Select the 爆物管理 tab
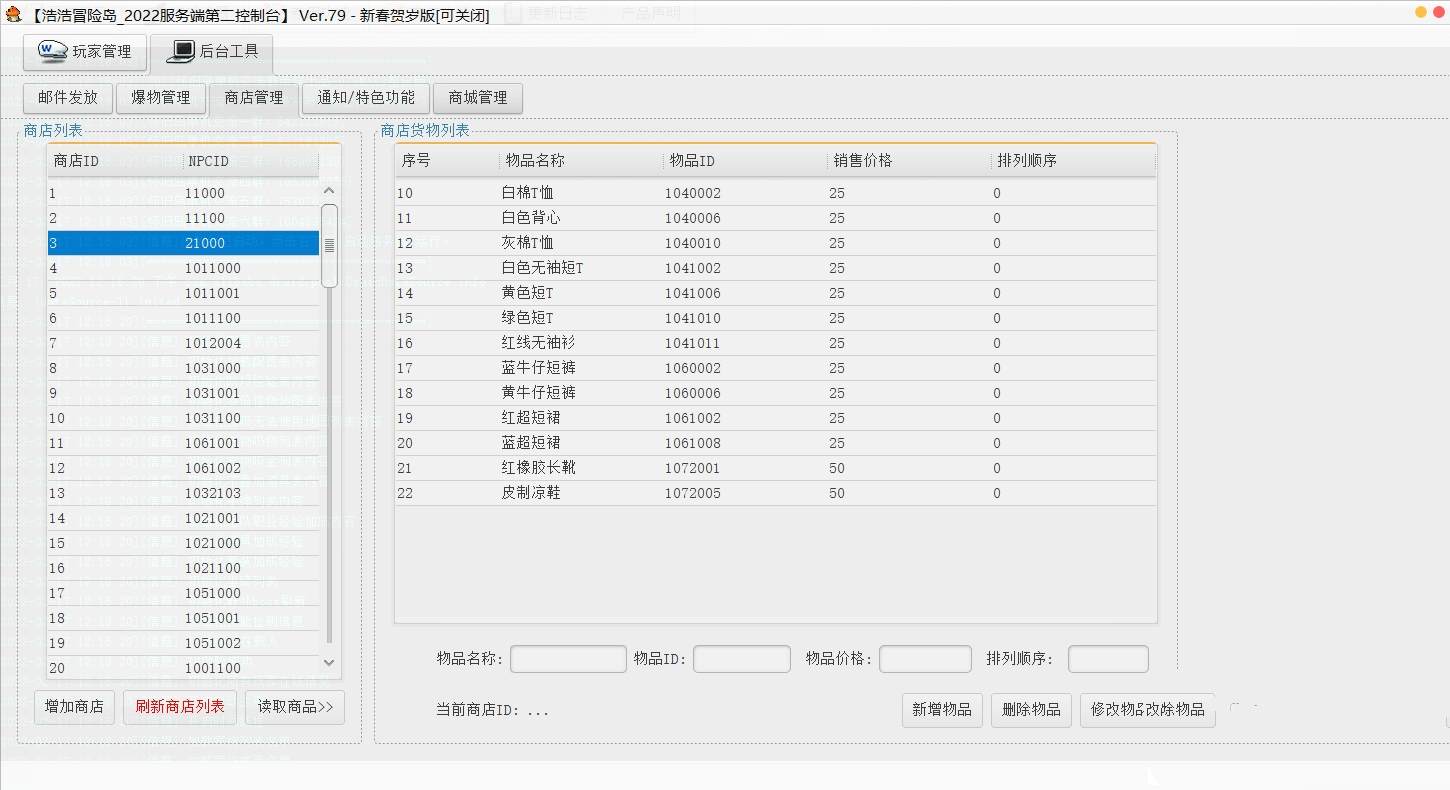 click(x=160, y=98)
